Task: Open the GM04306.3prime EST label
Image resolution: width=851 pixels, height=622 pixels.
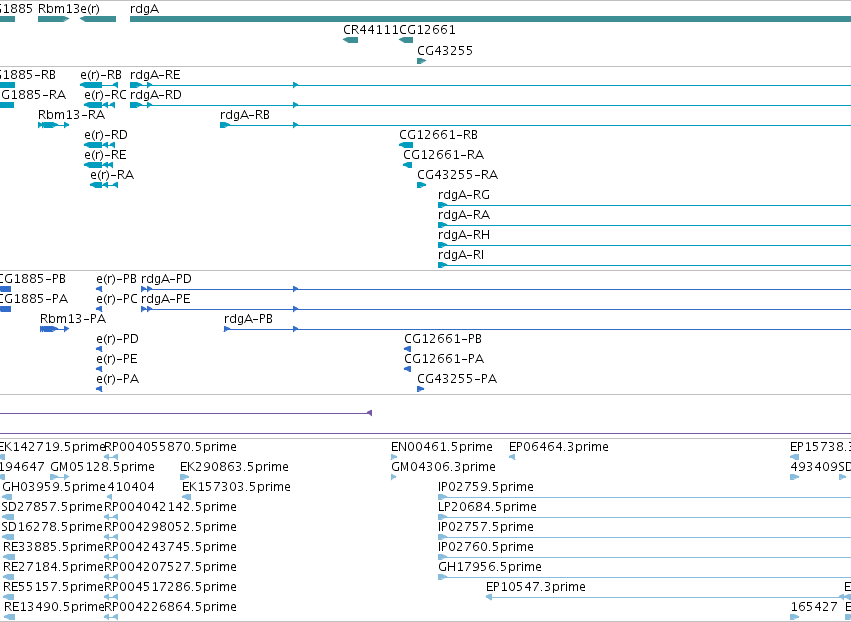Action: click(x=443, y=467)
